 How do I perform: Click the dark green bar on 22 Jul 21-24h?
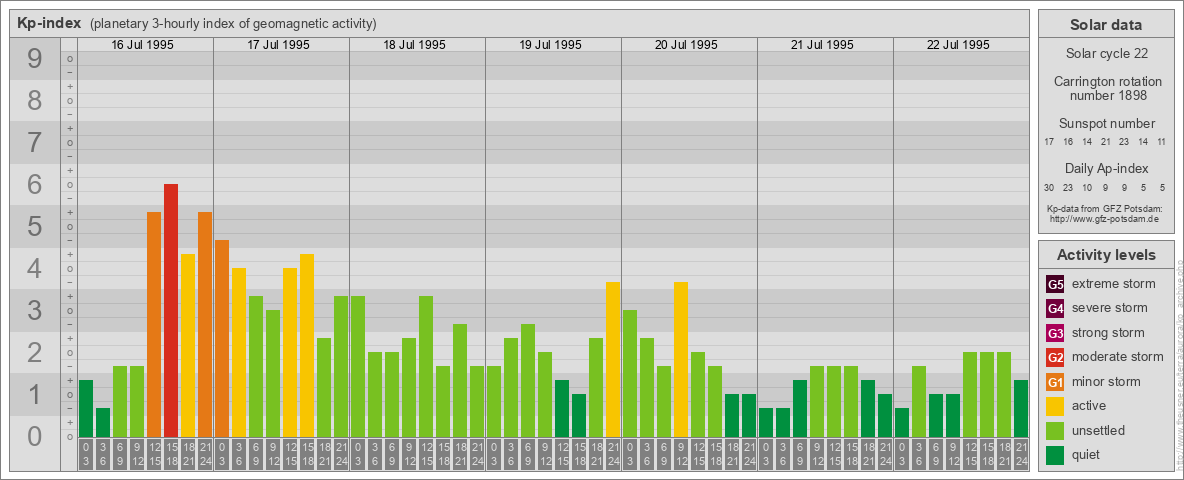tap(1021, 408)
